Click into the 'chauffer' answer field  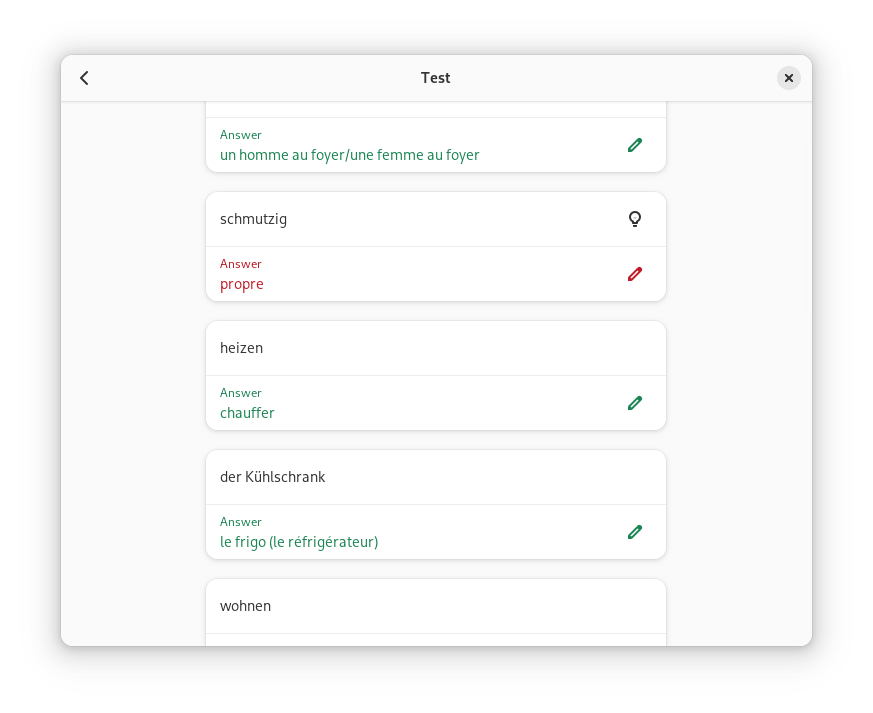[436, 404]
